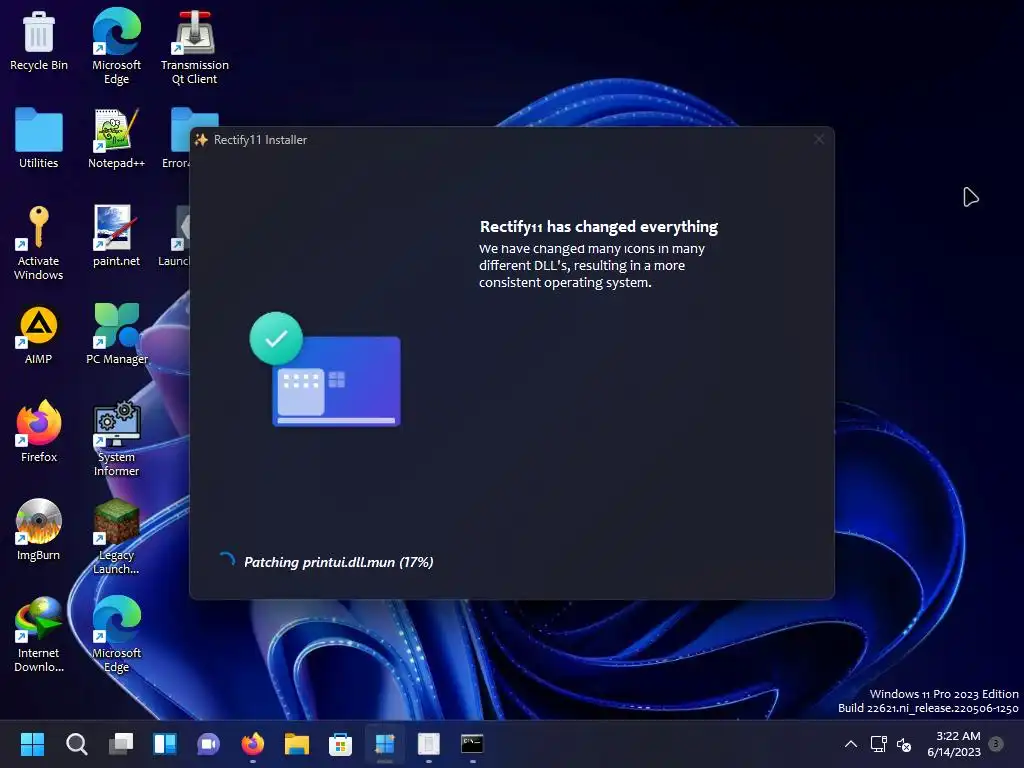Open the bottom Microsoft Edge desktop shortcut
Viewport: 1024px width, 768px height.
pyautogui.click(x=116, y=635)
